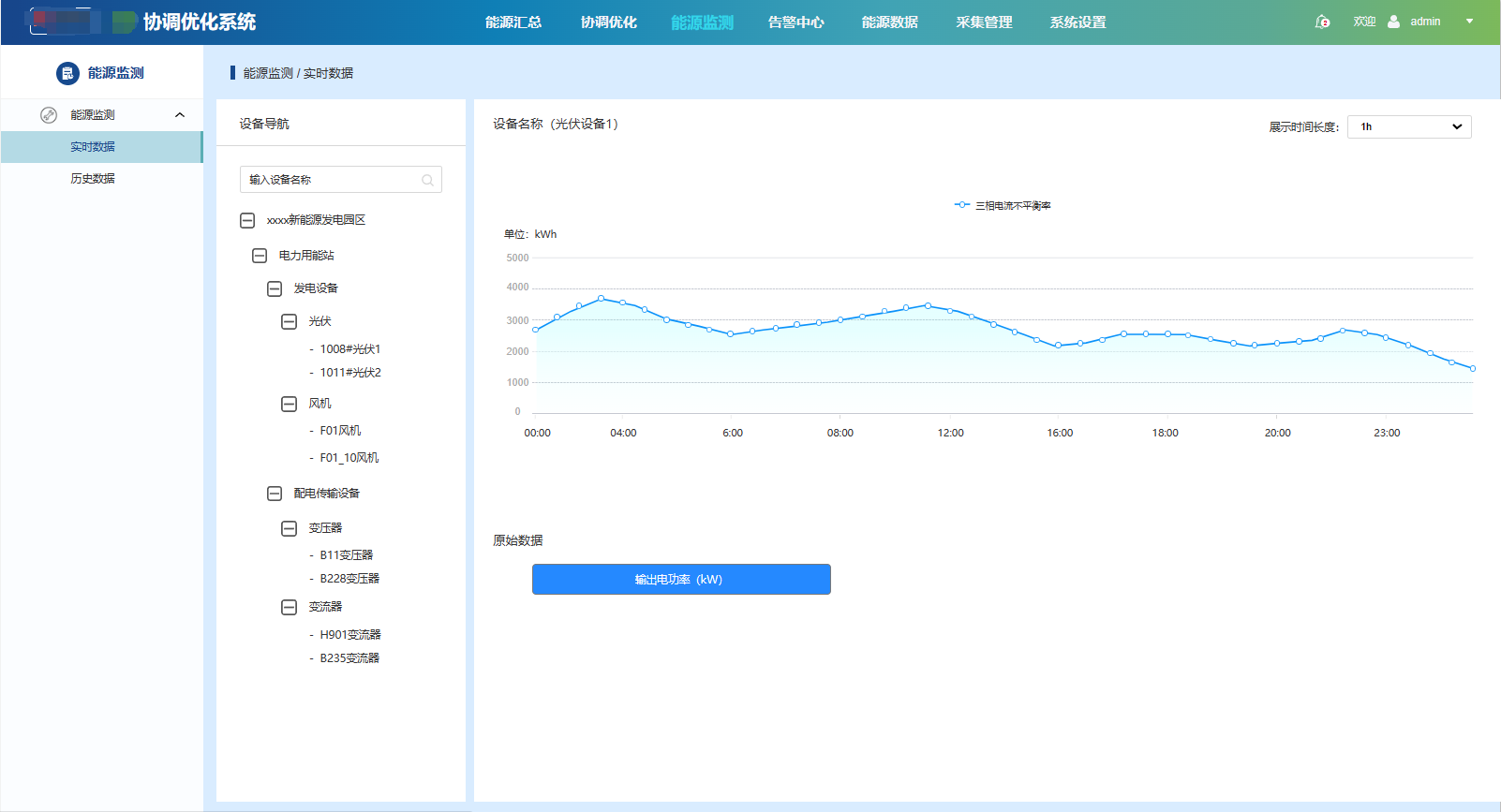Select device B11变压器 in tree

tap(347, 555)
